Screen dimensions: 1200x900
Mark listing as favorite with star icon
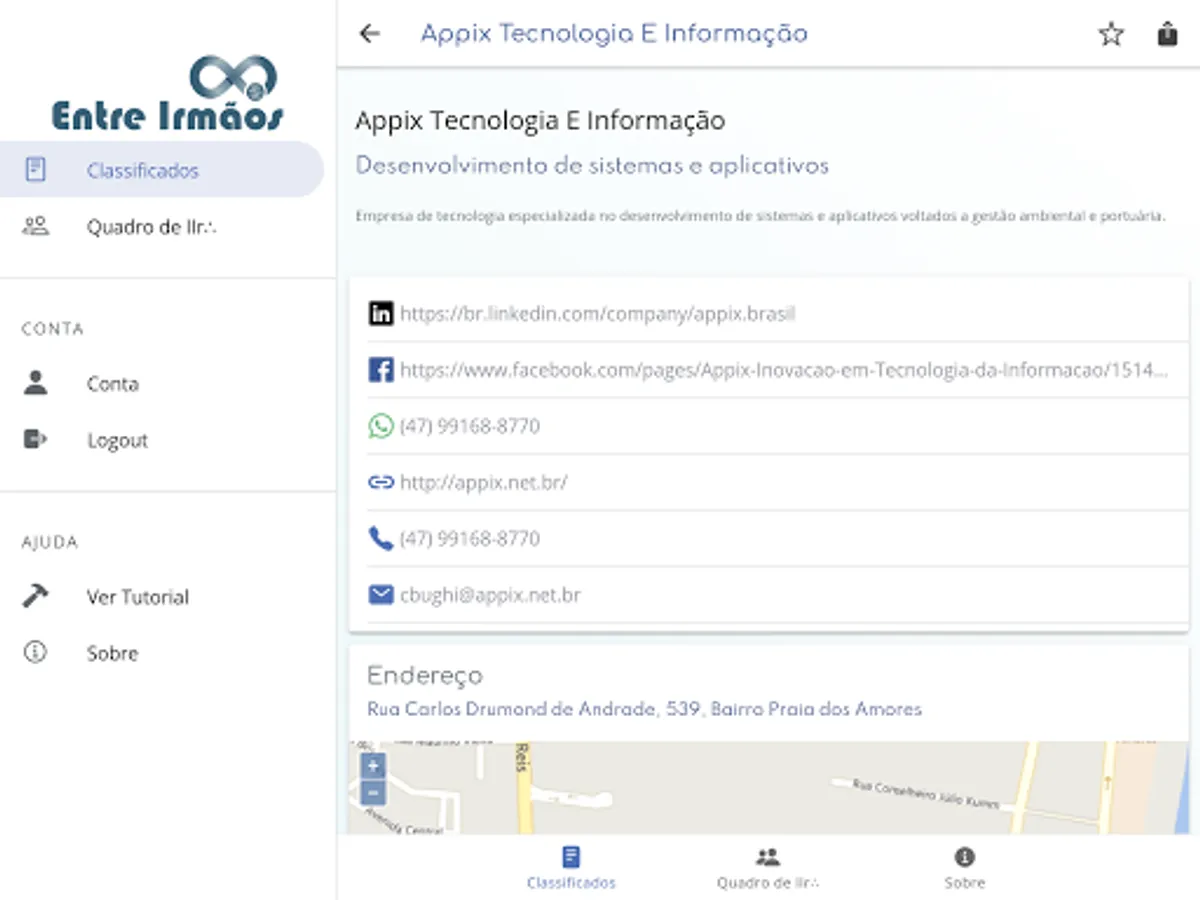1111,34
